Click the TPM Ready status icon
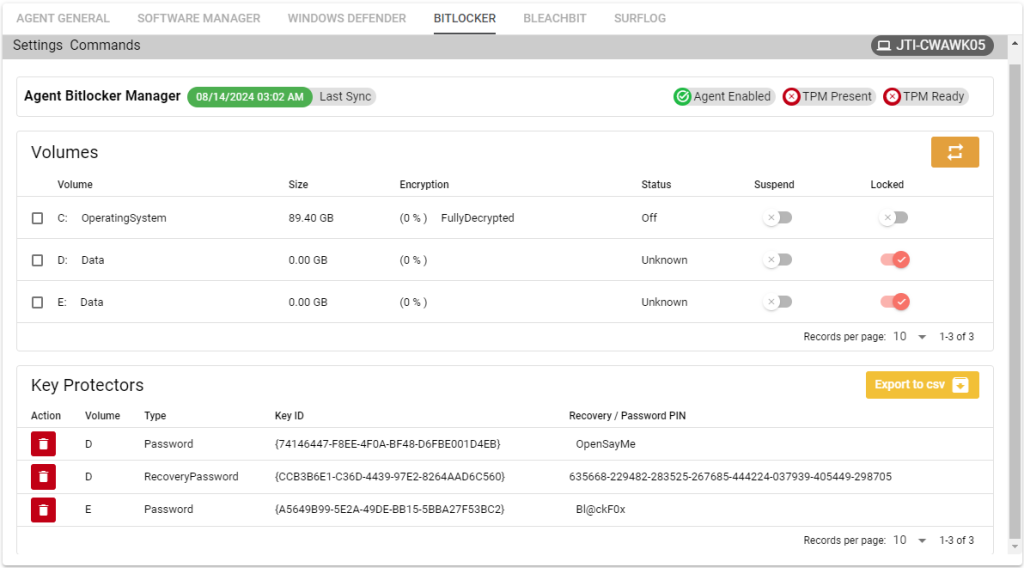The width and height of the screenshot is (1024, 568). tap(892, 97)
